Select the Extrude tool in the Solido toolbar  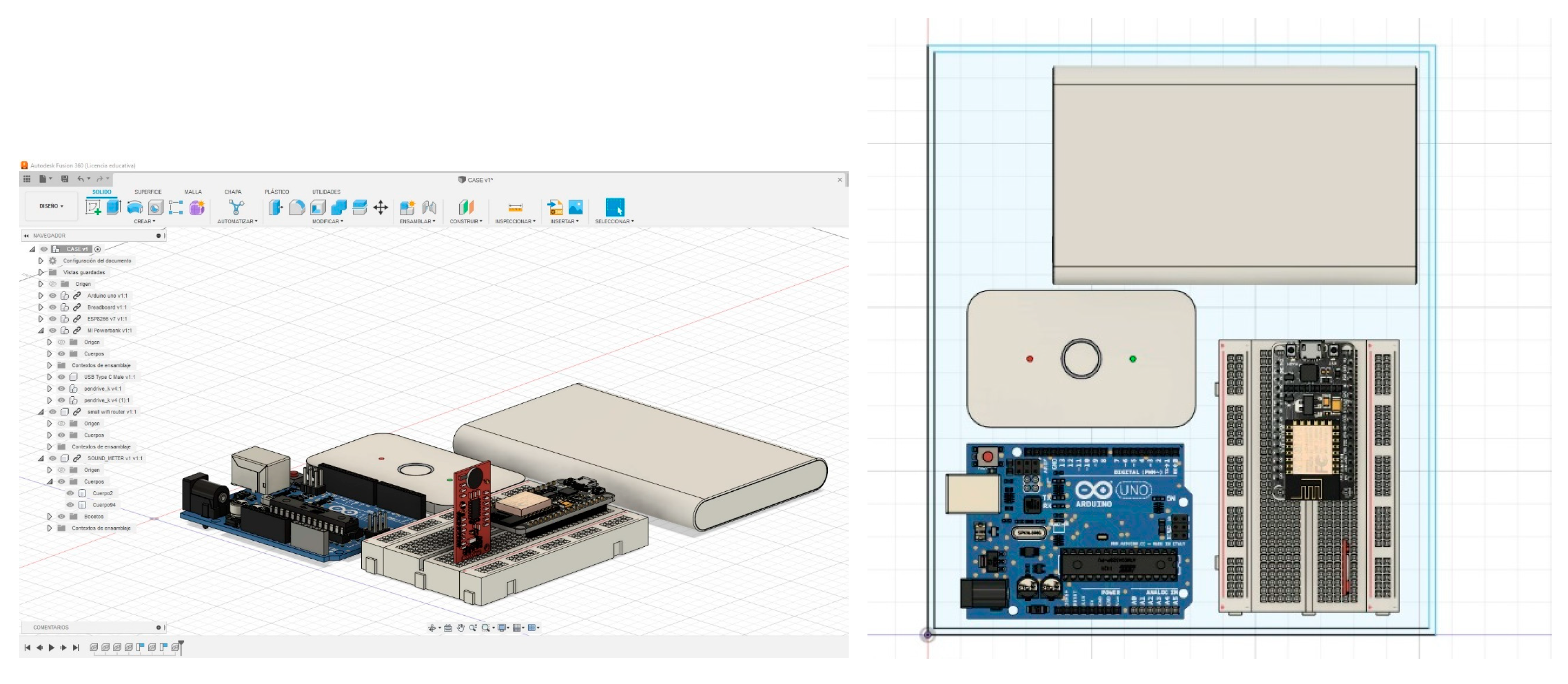tap(112, 207)
